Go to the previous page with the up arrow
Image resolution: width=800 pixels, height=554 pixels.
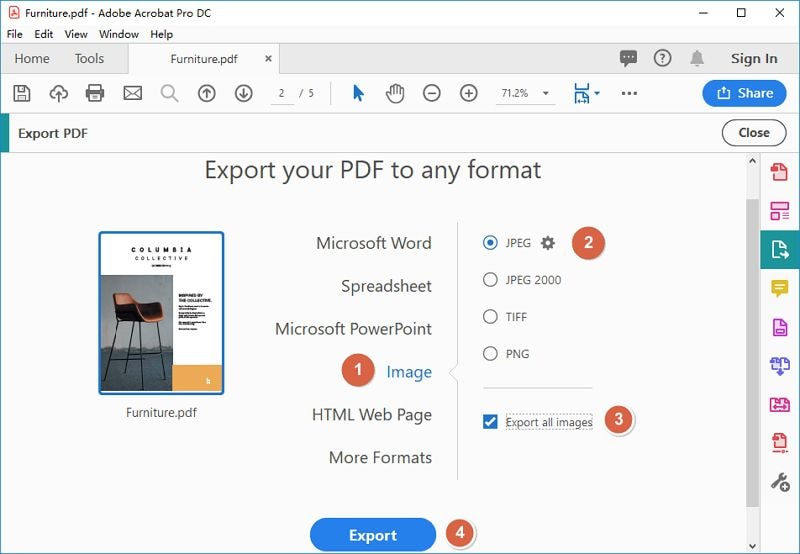(x=207, y=93)
